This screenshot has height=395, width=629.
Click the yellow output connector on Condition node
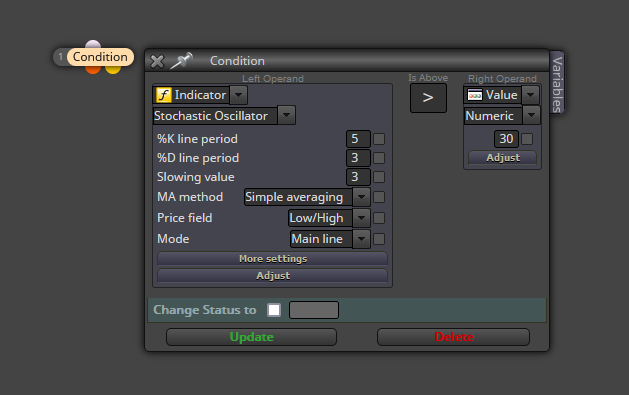pyautogui.click(x=113, y=70)
